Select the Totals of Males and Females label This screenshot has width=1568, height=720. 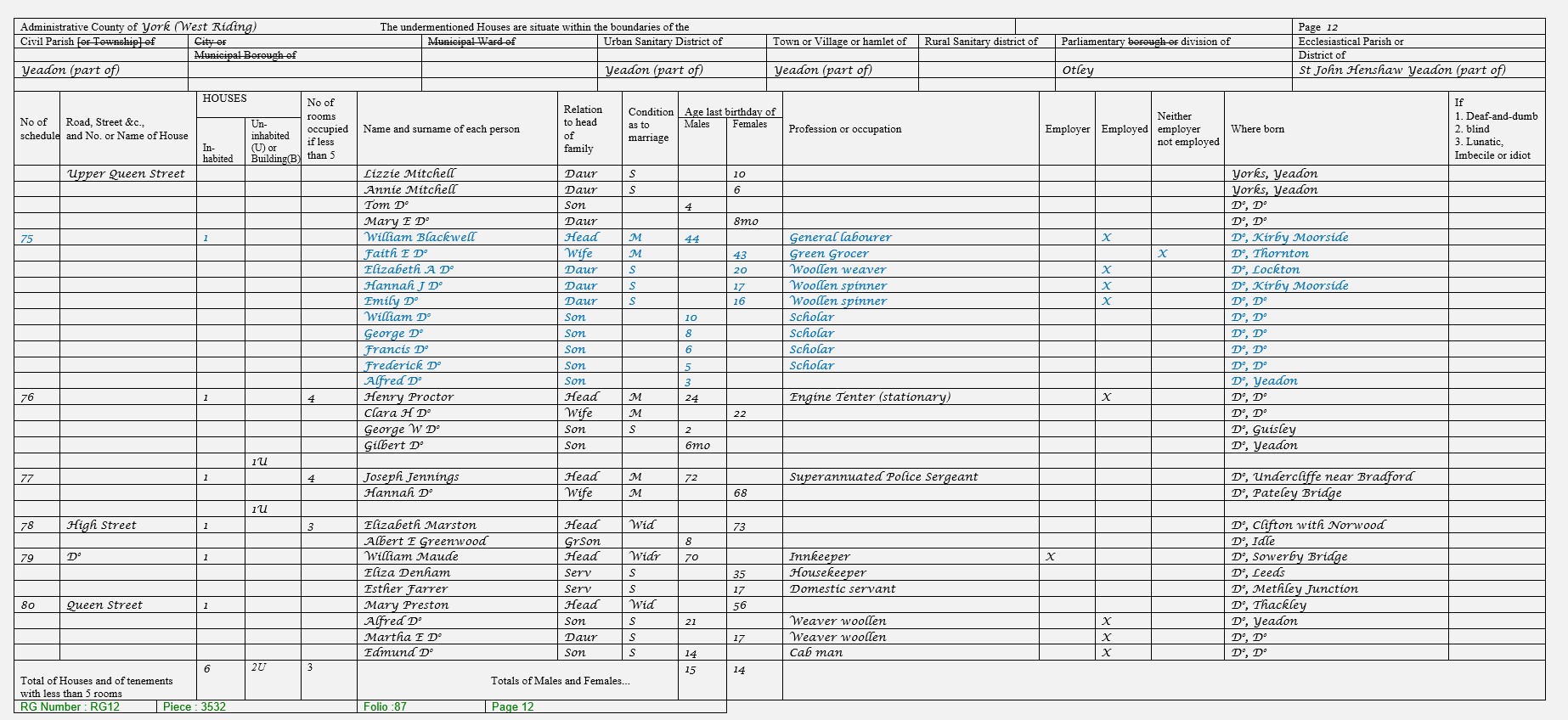tap(561, 680)
